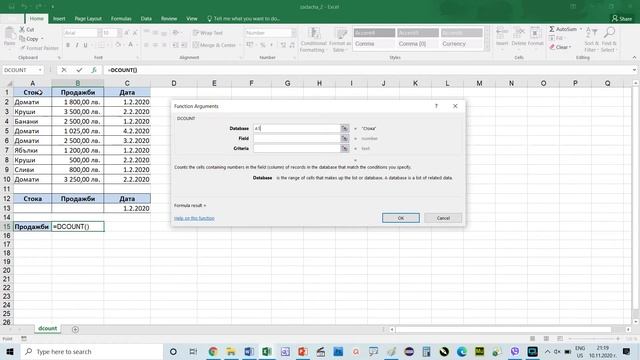Click the Share button
Screen dimensions: 640x360
622,18
